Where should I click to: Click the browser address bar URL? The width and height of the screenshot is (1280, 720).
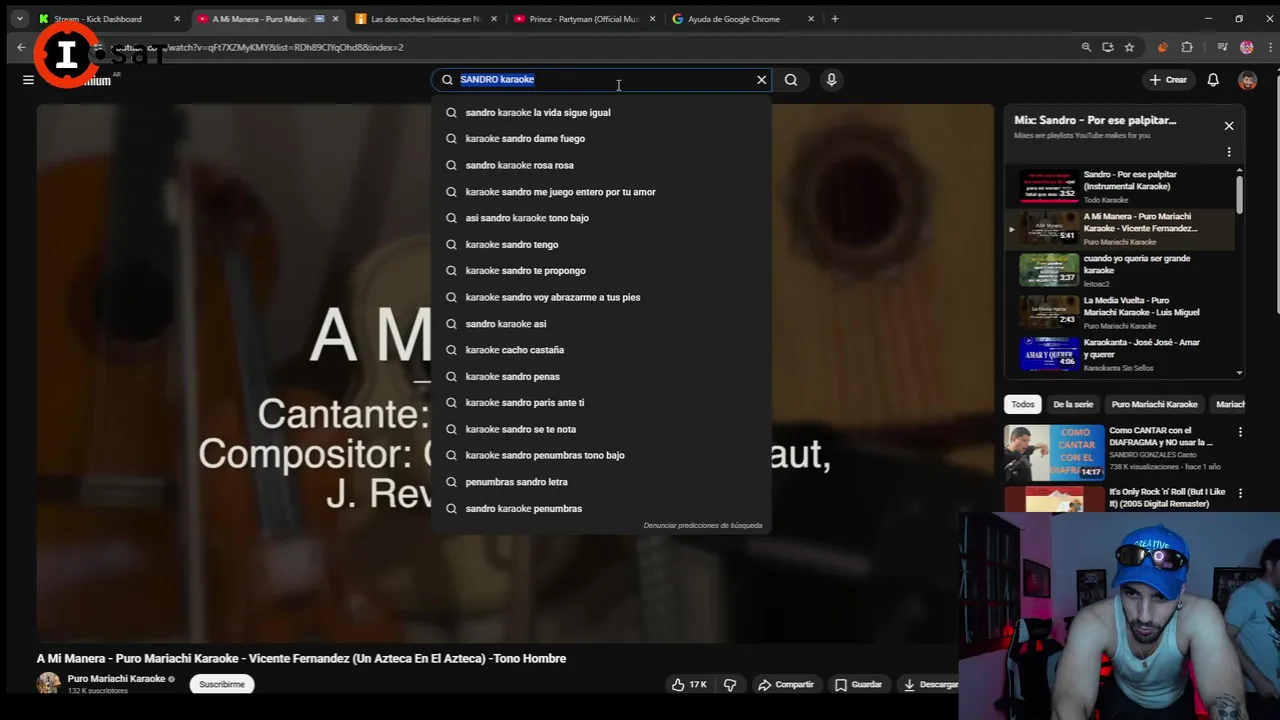pyautogui.click(x=285, y=47)
